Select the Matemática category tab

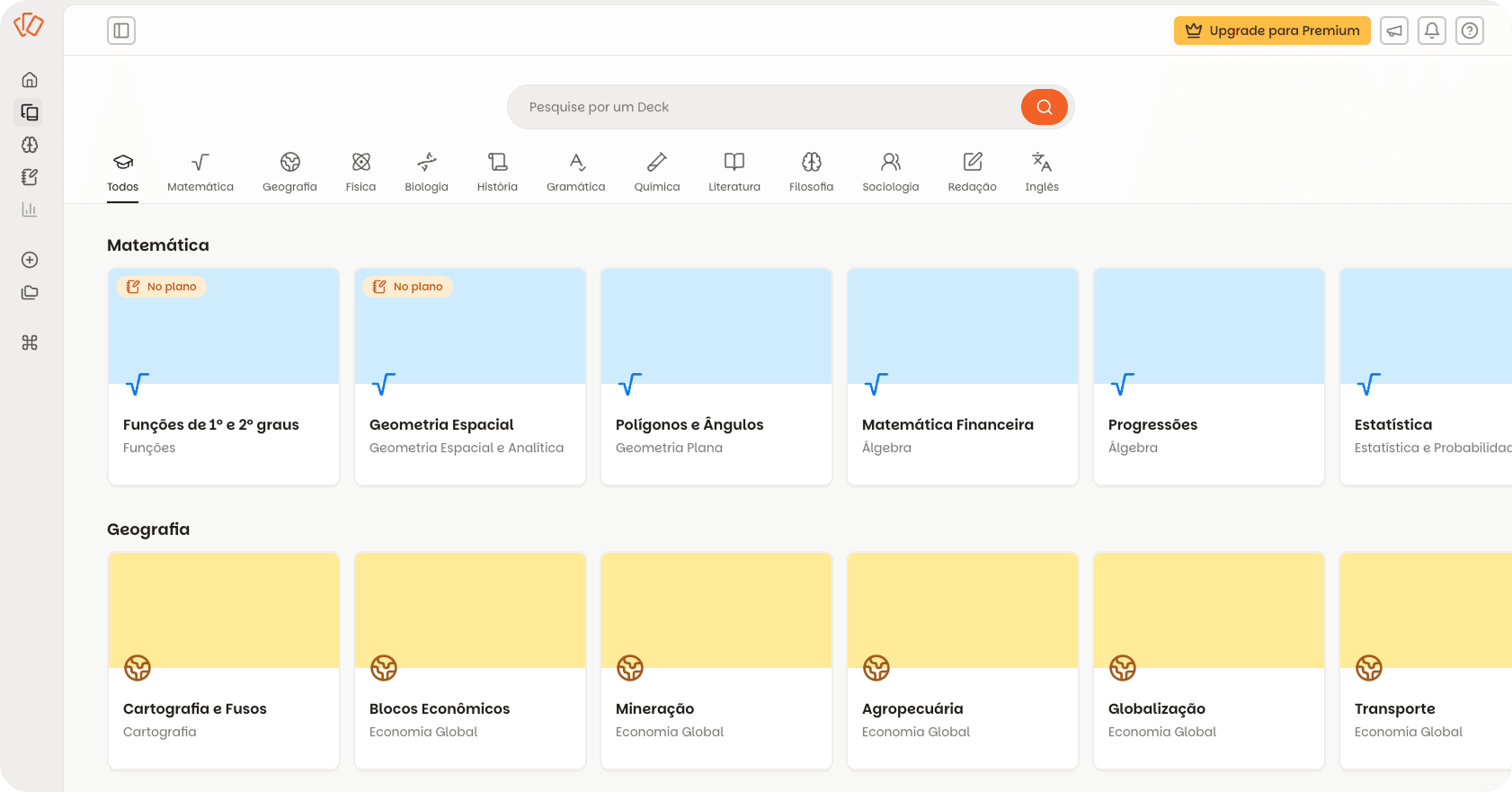pyautogui.click(x=200, y=173)
